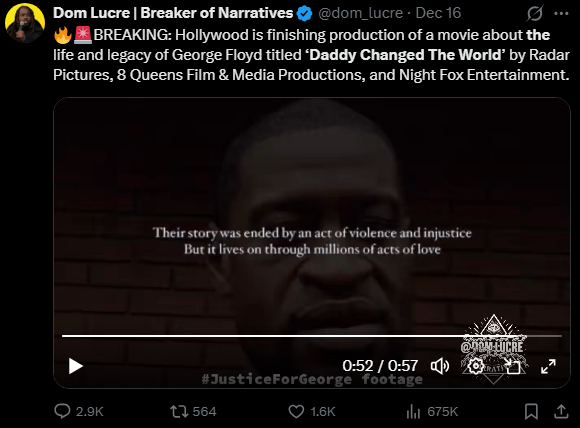Repost the tweet showing 564 reposts
Image resolution: width=580 pixels, height=428 pixels.
(x=193, y=411)
